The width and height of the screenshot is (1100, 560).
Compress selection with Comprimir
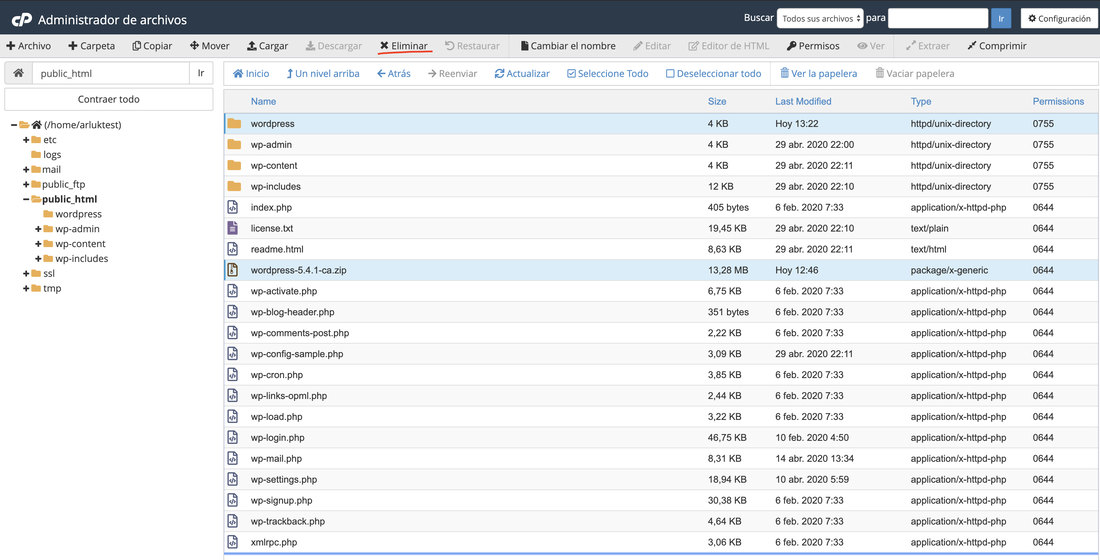click(x=997, y=46)
